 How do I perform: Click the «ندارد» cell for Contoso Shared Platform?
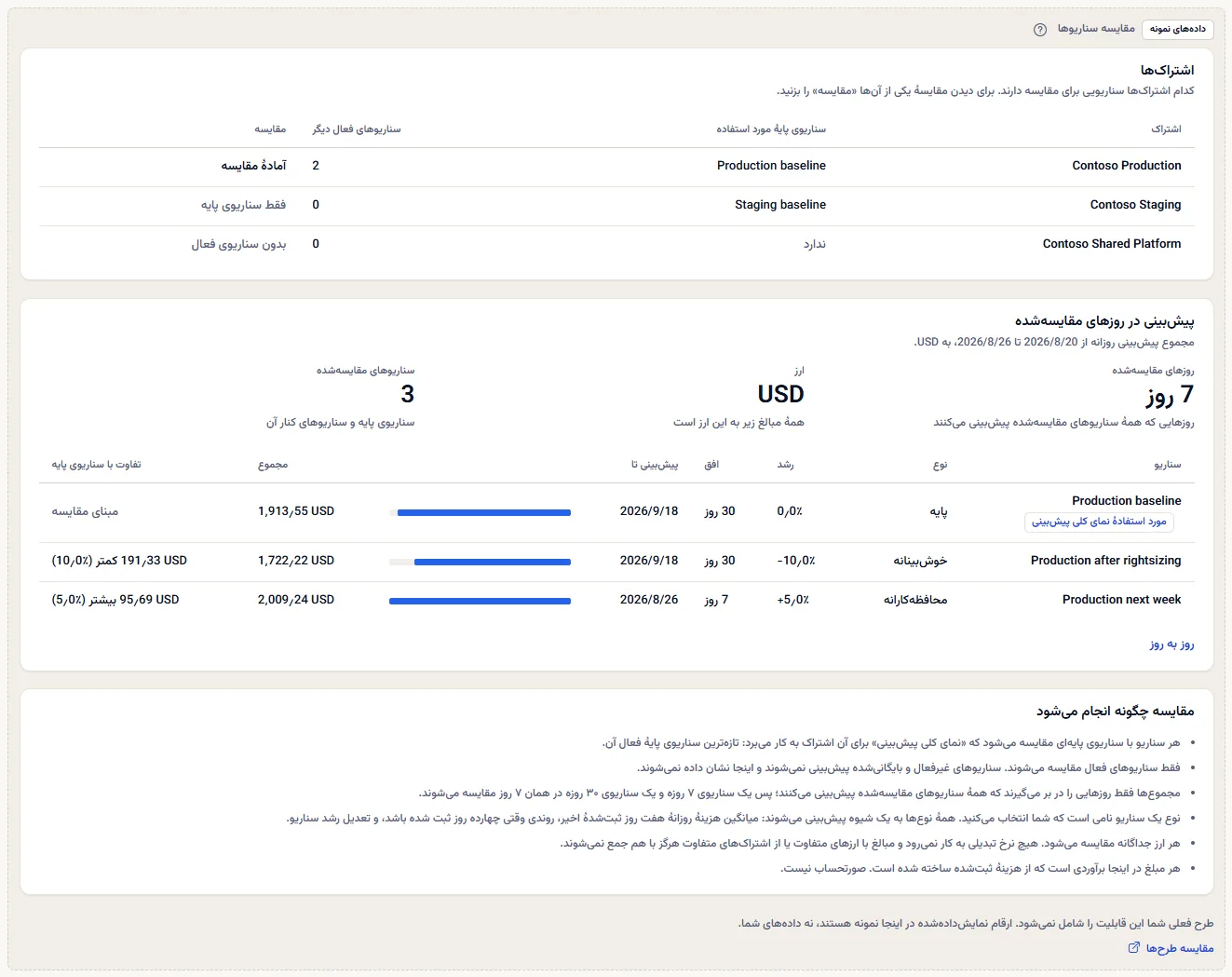click(815, 244)
